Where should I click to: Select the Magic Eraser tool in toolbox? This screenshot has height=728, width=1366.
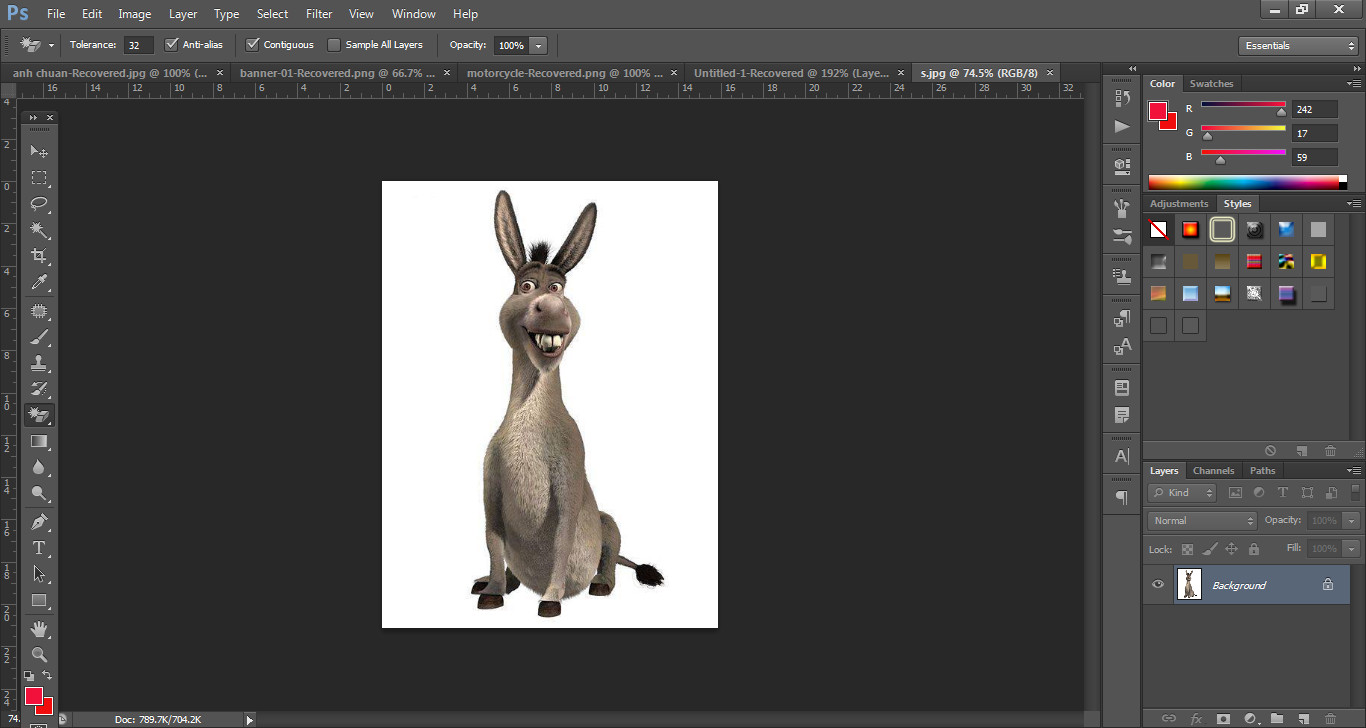click(39, 415)
